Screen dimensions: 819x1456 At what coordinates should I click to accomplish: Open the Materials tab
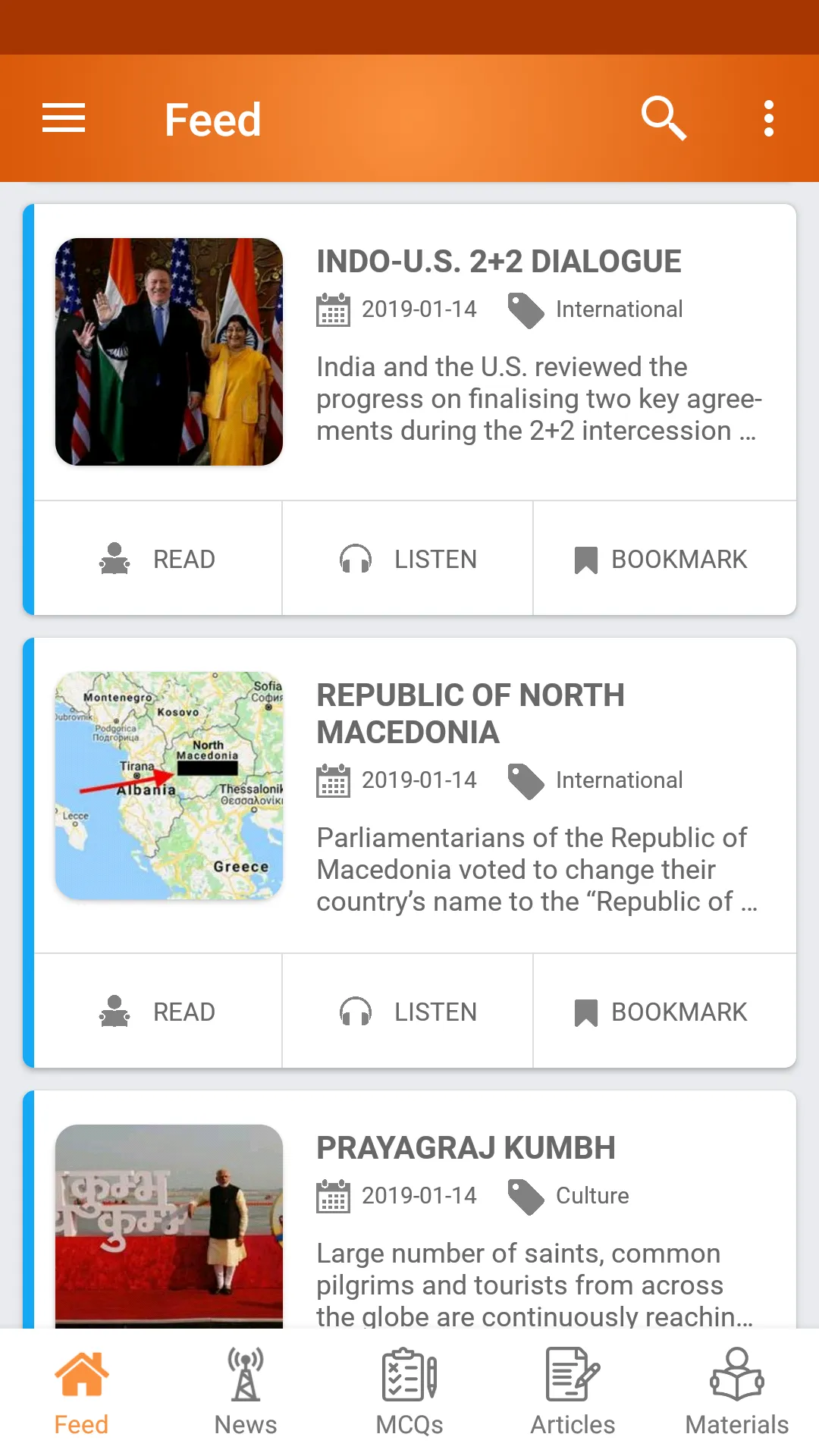point(736,1392)
